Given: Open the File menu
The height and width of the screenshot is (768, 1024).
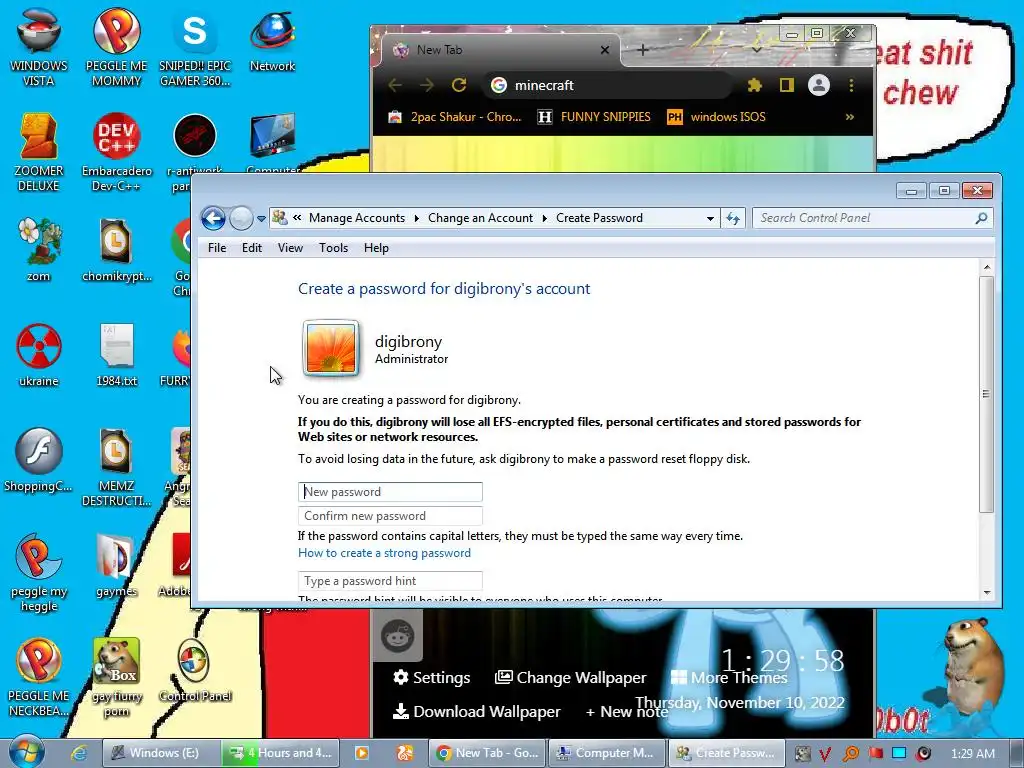Looking at the screenshot, I should coord(217,248).
